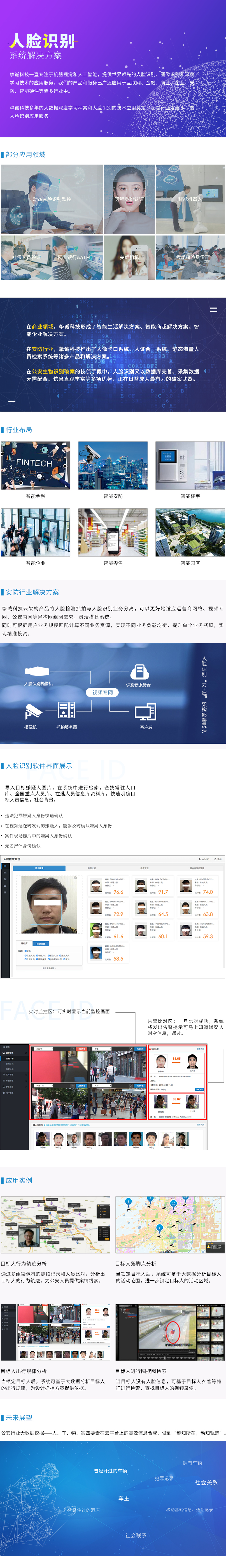Click the 网上银行&ATM image
Viewport: 226px width, 1568px height.
(x=77, y=257)
